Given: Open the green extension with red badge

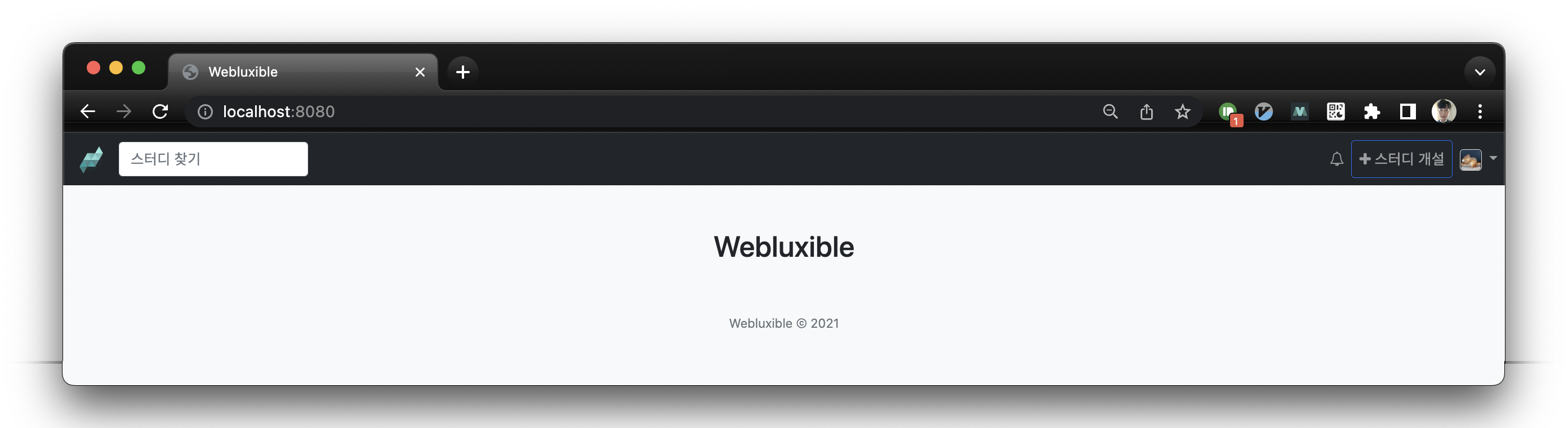Looking at the screenshot, I should pyautogui.click(x=1229, y=113).
